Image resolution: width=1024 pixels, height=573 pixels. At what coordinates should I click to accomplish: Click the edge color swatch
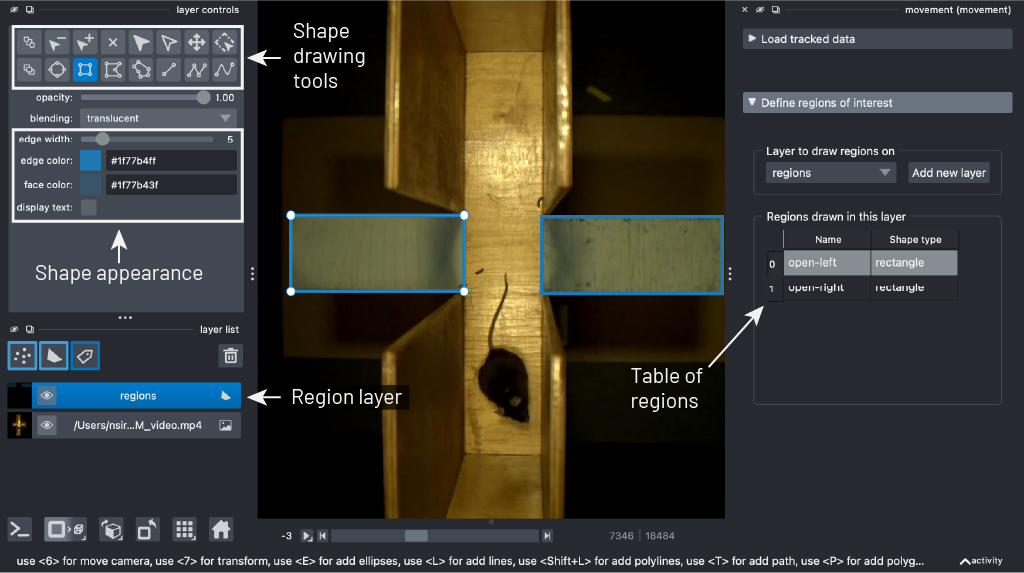[x=90, y=161]
